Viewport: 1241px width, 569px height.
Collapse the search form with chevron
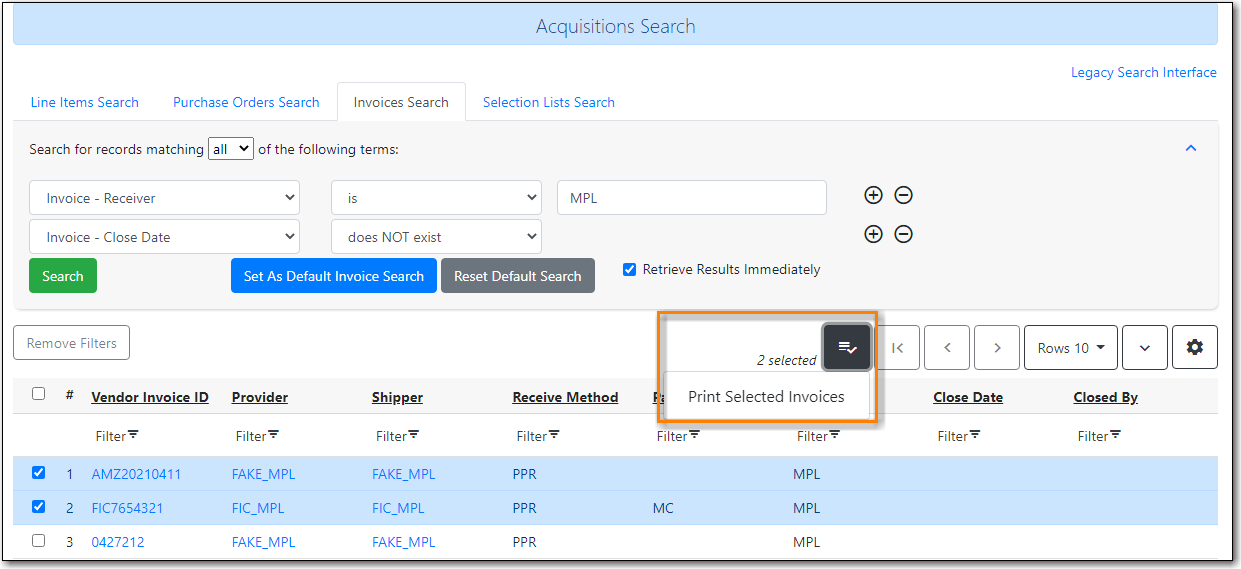pos(1190,148)
